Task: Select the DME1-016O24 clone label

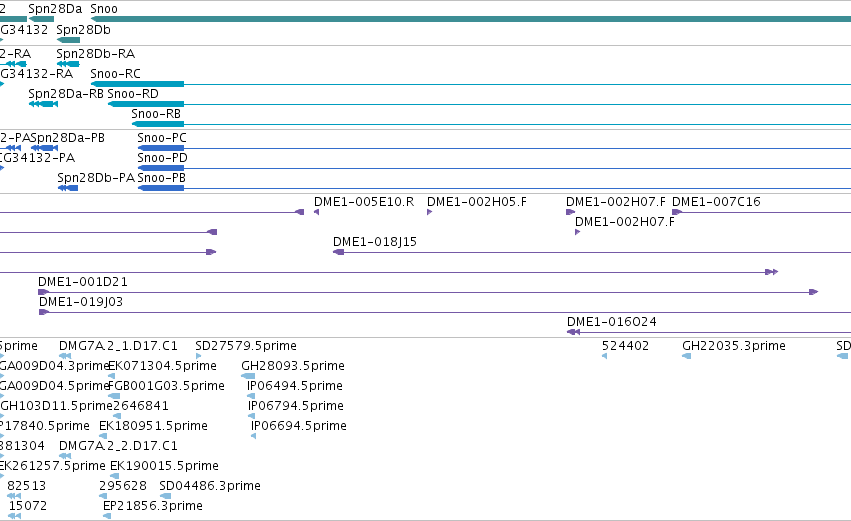Action: point(612,322)
